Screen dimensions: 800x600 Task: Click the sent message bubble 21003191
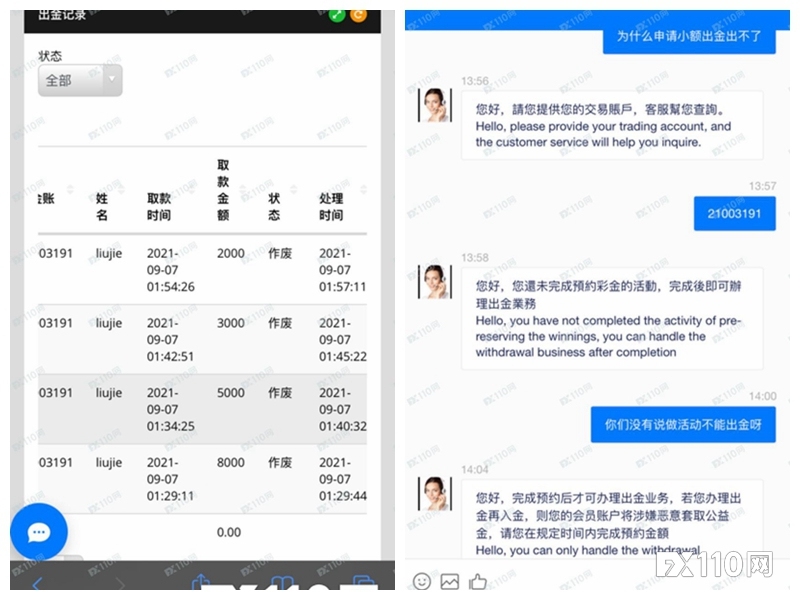pos(734,213)
